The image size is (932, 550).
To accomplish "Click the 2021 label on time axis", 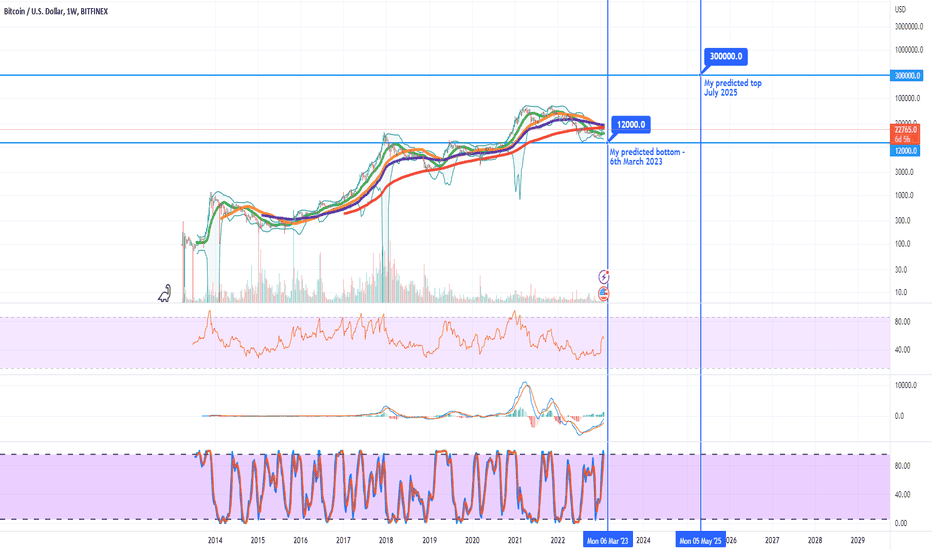I will 515,540.
